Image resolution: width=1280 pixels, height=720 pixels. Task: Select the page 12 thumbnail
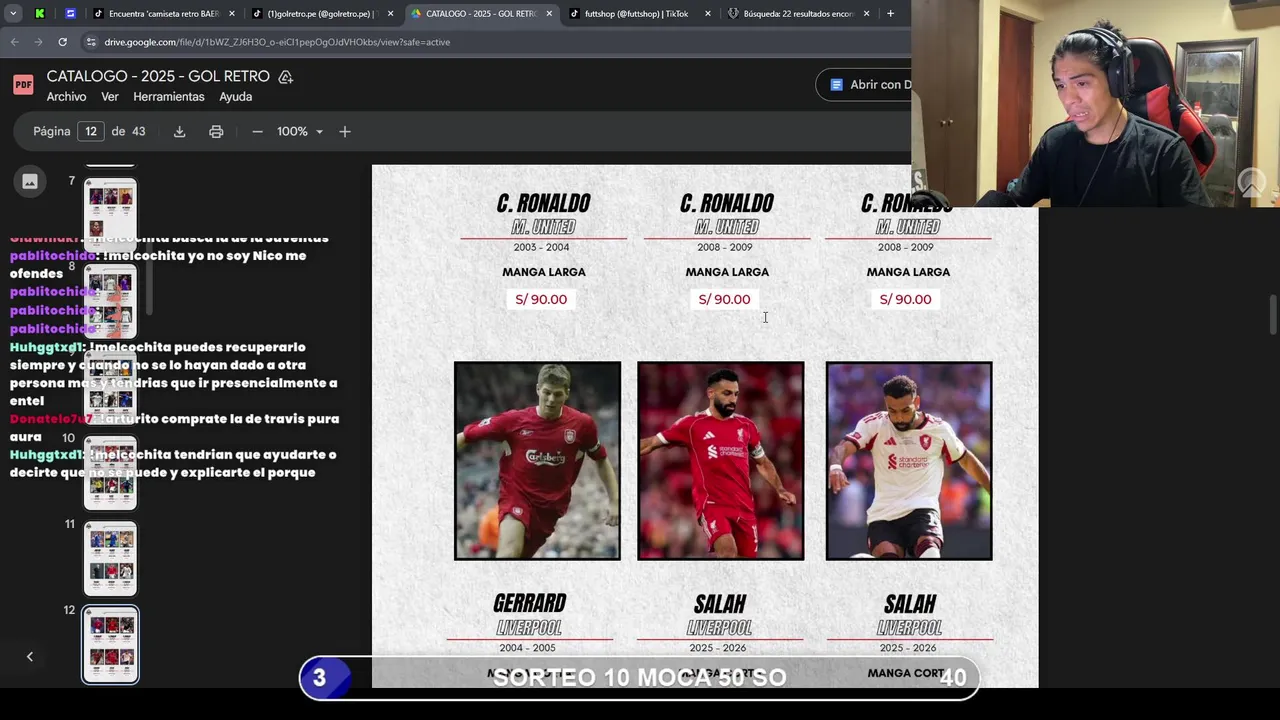coord(110,644)
